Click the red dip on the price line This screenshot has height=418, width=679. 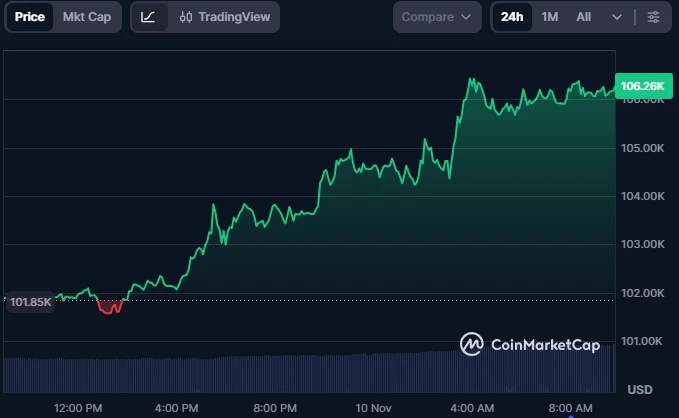tap(110, 307)
